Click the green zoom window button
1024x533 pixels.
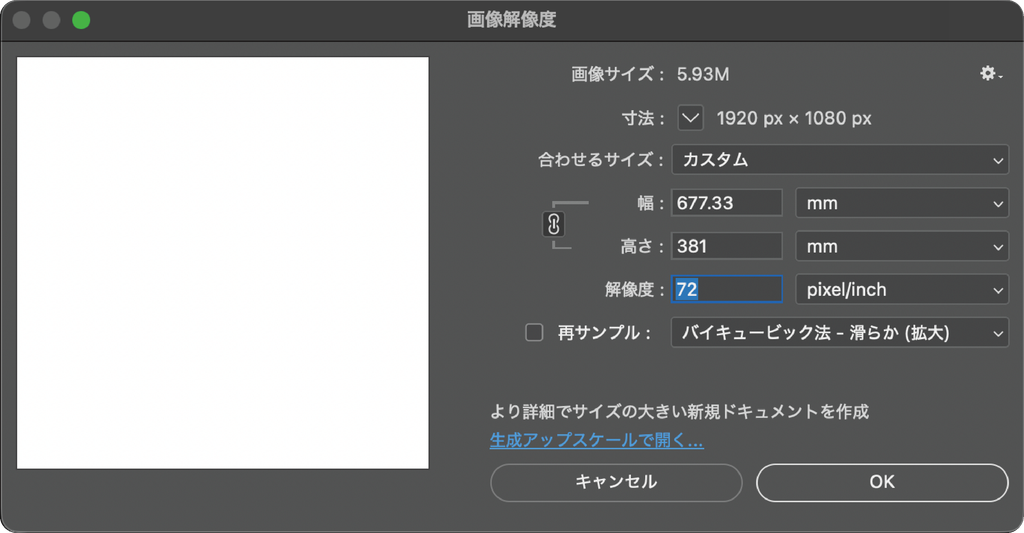[81, 20]
